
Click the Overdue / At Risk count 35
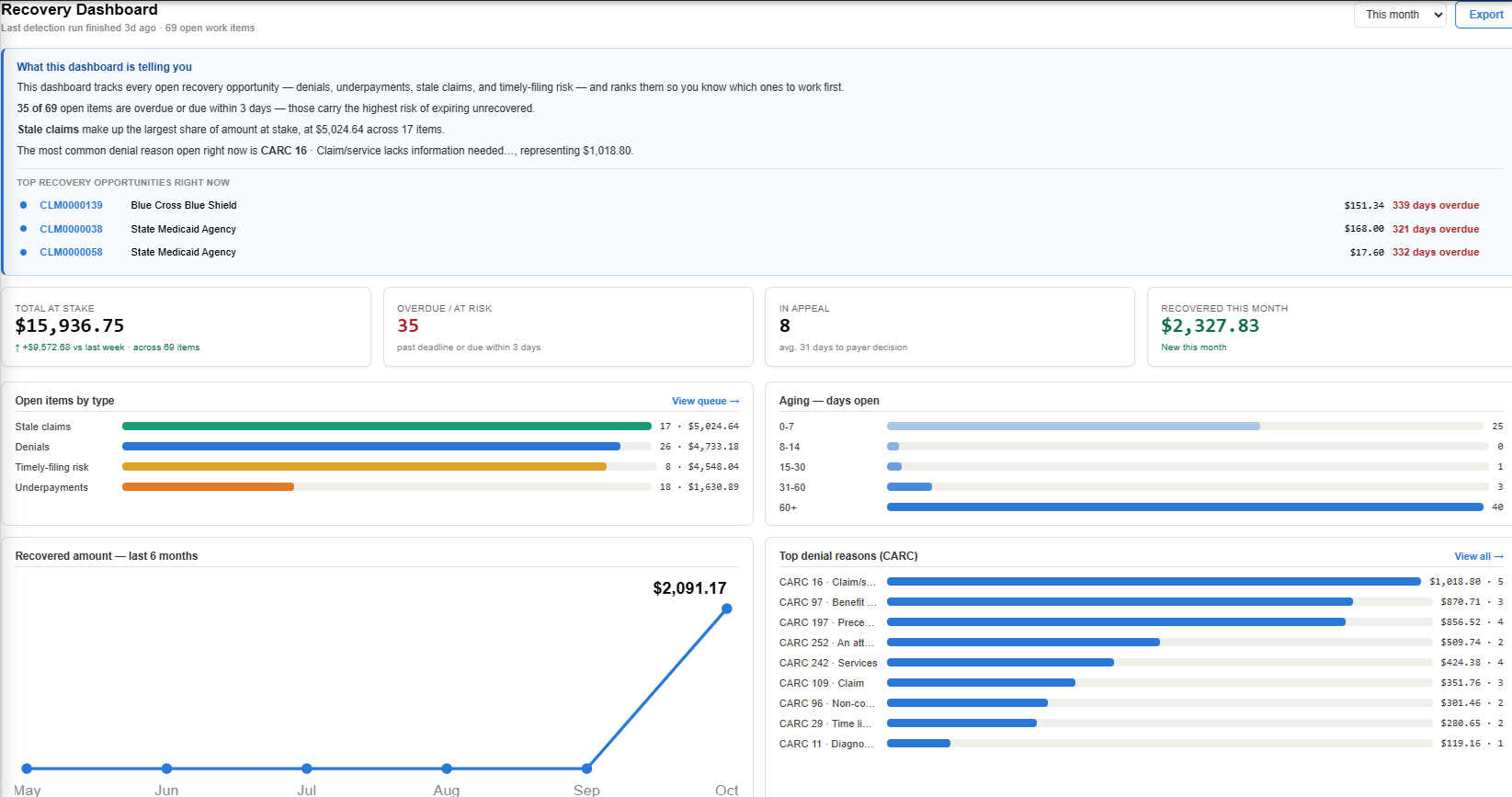click(408, 326)
